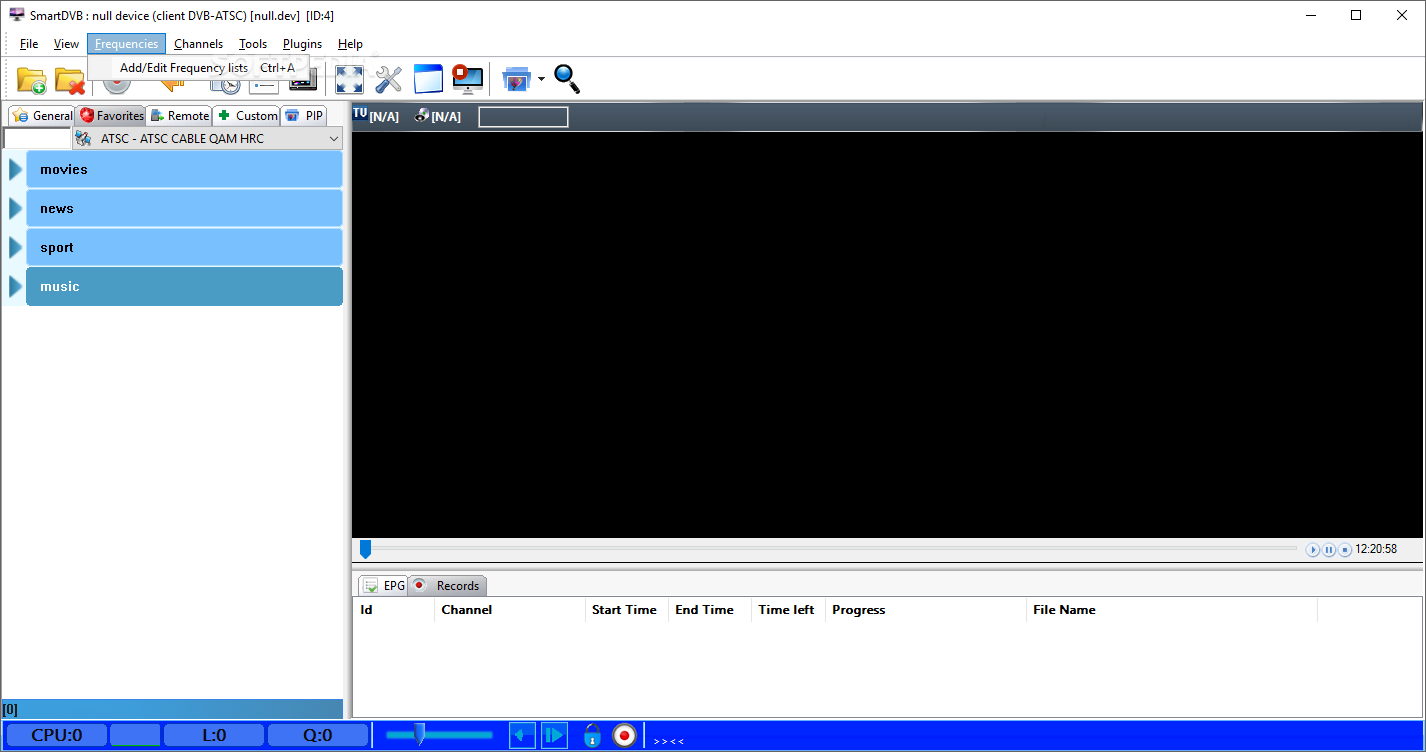Open the Plugins menu
Image resolution: width=1426 pixels, height=752 pixels.
[x=302, y=44]
